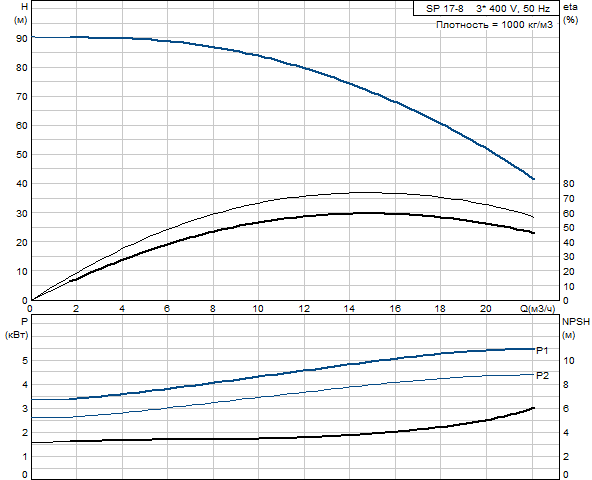Click the eta (%) axis label
Viewport: 592px width, 480px height.
pyautogui.click(x=570, y=13)
